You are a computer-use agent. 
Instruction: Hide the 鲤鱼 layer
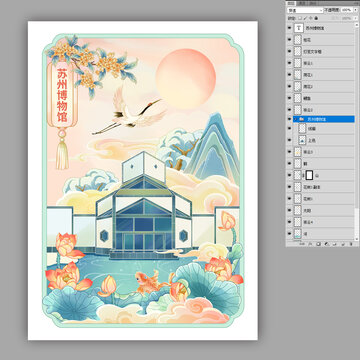point(289,98)
